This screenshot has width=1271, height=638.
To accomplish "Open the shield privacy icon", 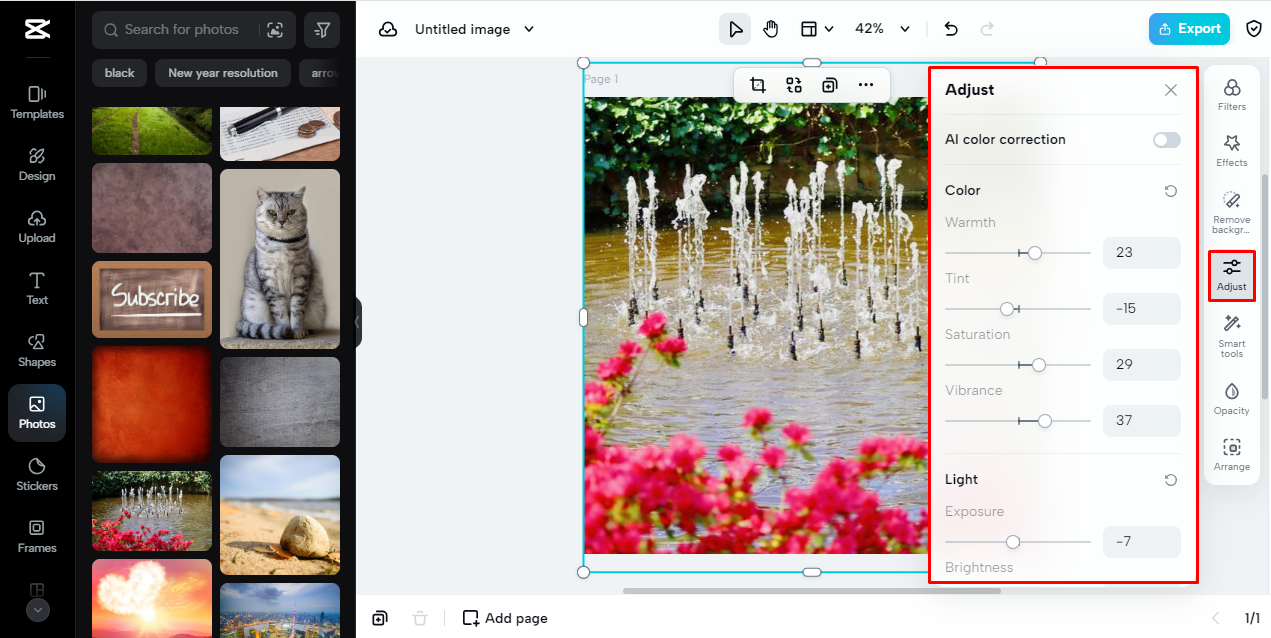I will pyautogui.click(x=1254, y=29).
